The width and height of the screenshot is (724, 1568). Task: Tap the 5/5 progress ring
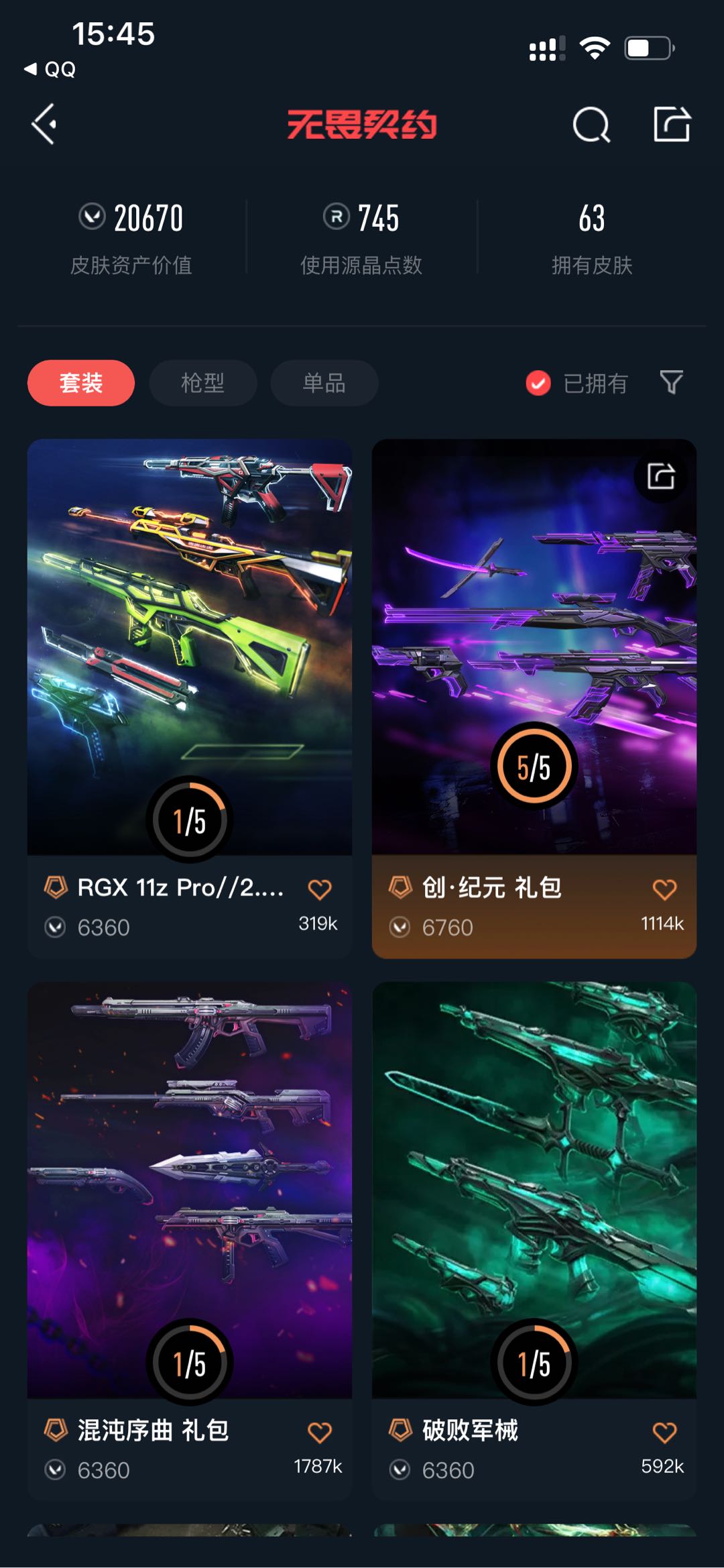click(x=534, y=766)
